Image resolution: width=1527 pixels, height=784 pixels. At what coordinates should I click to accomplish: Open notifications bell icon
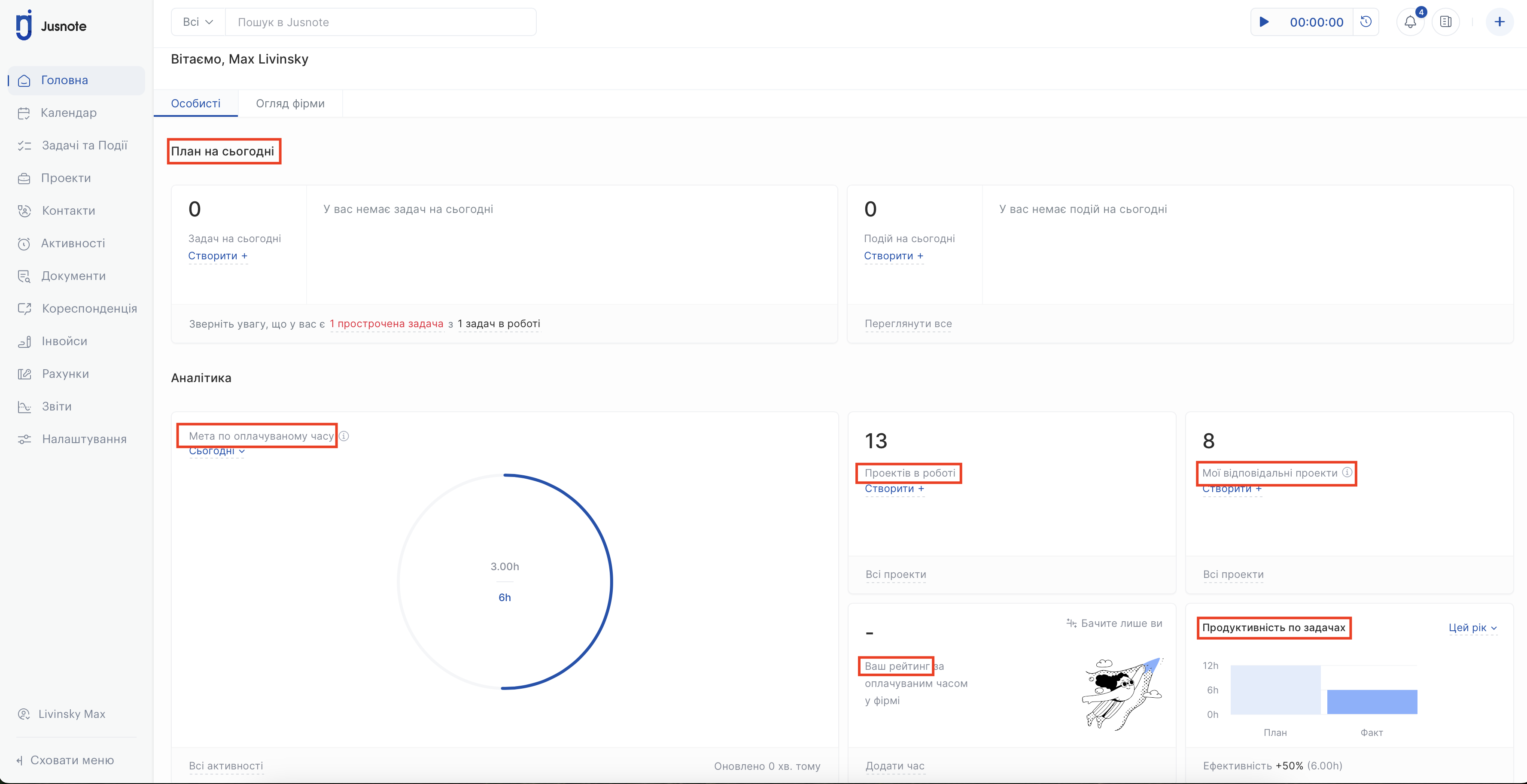tap(1410, 22)
